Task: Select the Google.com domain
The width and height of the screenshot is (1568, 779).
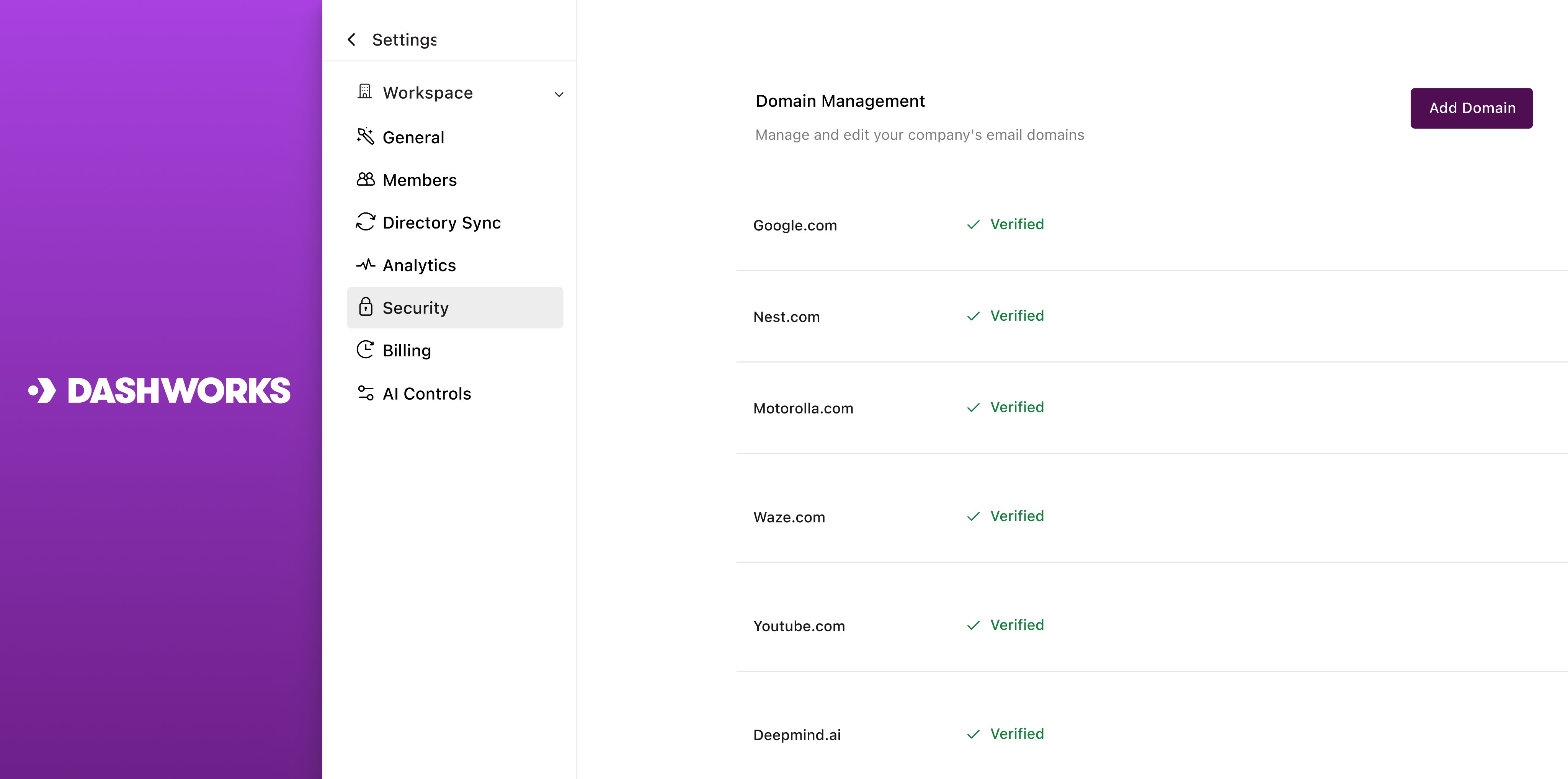Action: point(795,226)
